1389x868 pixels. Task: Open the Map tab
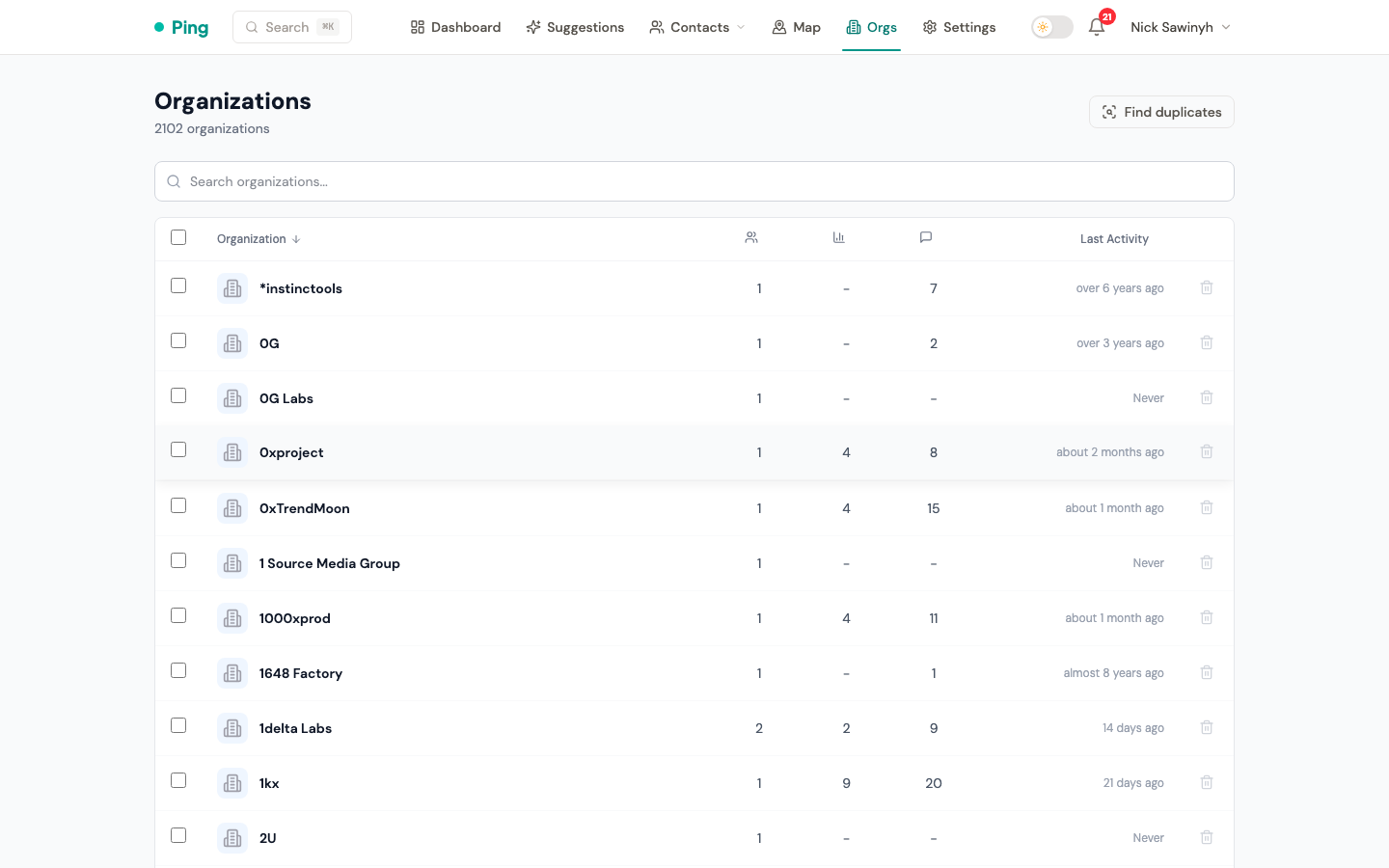[x=796, y=27]
